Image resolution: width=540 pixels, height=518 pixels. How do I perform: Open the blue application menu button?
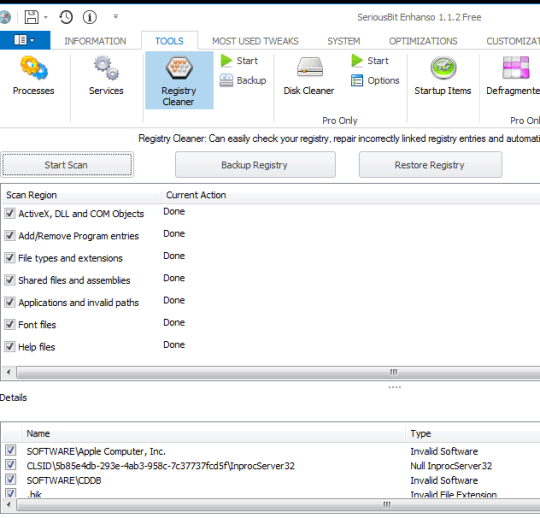click(x=25, y=40)
